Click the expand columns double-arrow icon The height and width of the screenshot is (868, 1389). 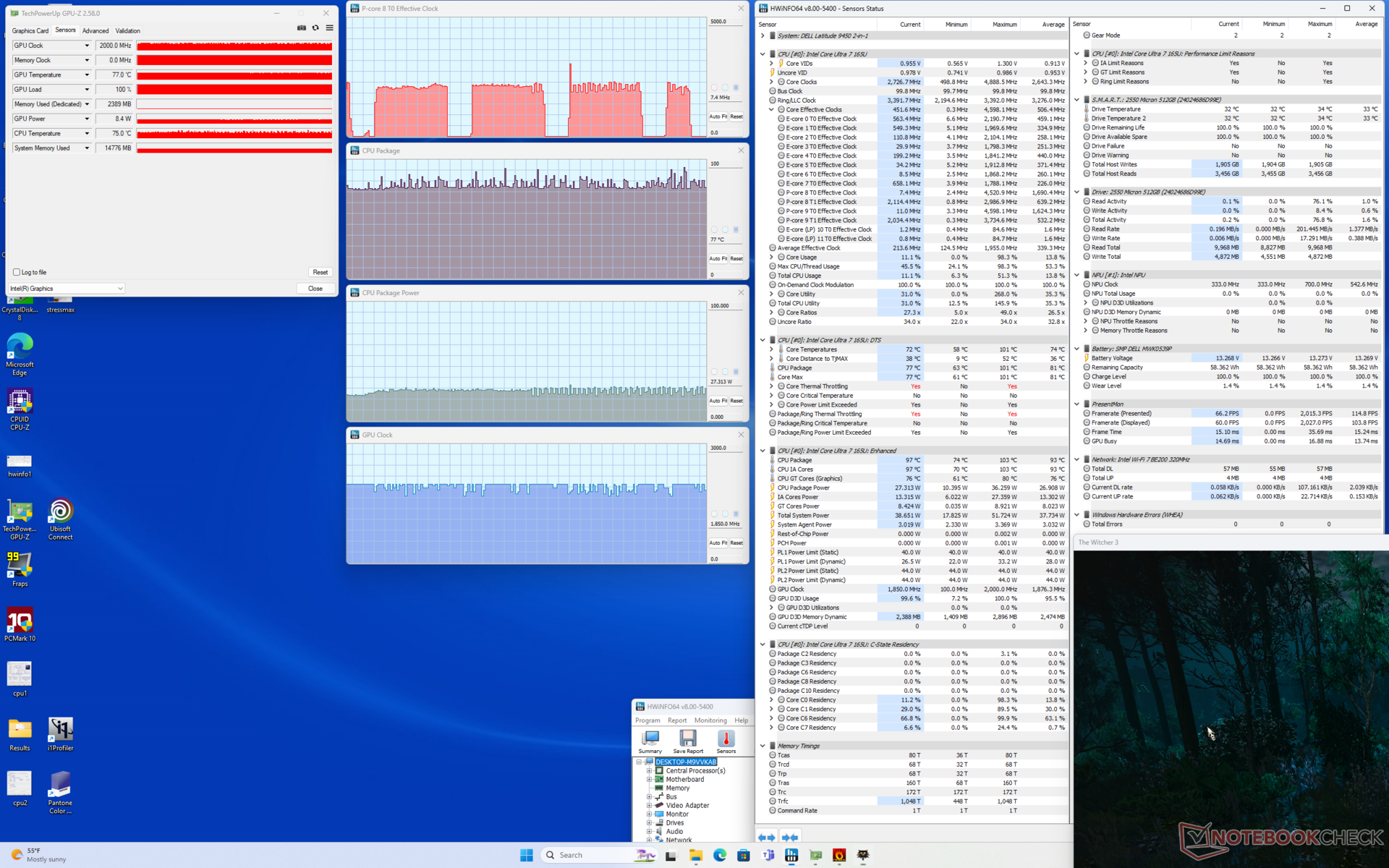pyautogui.click(x=766, y=837)
